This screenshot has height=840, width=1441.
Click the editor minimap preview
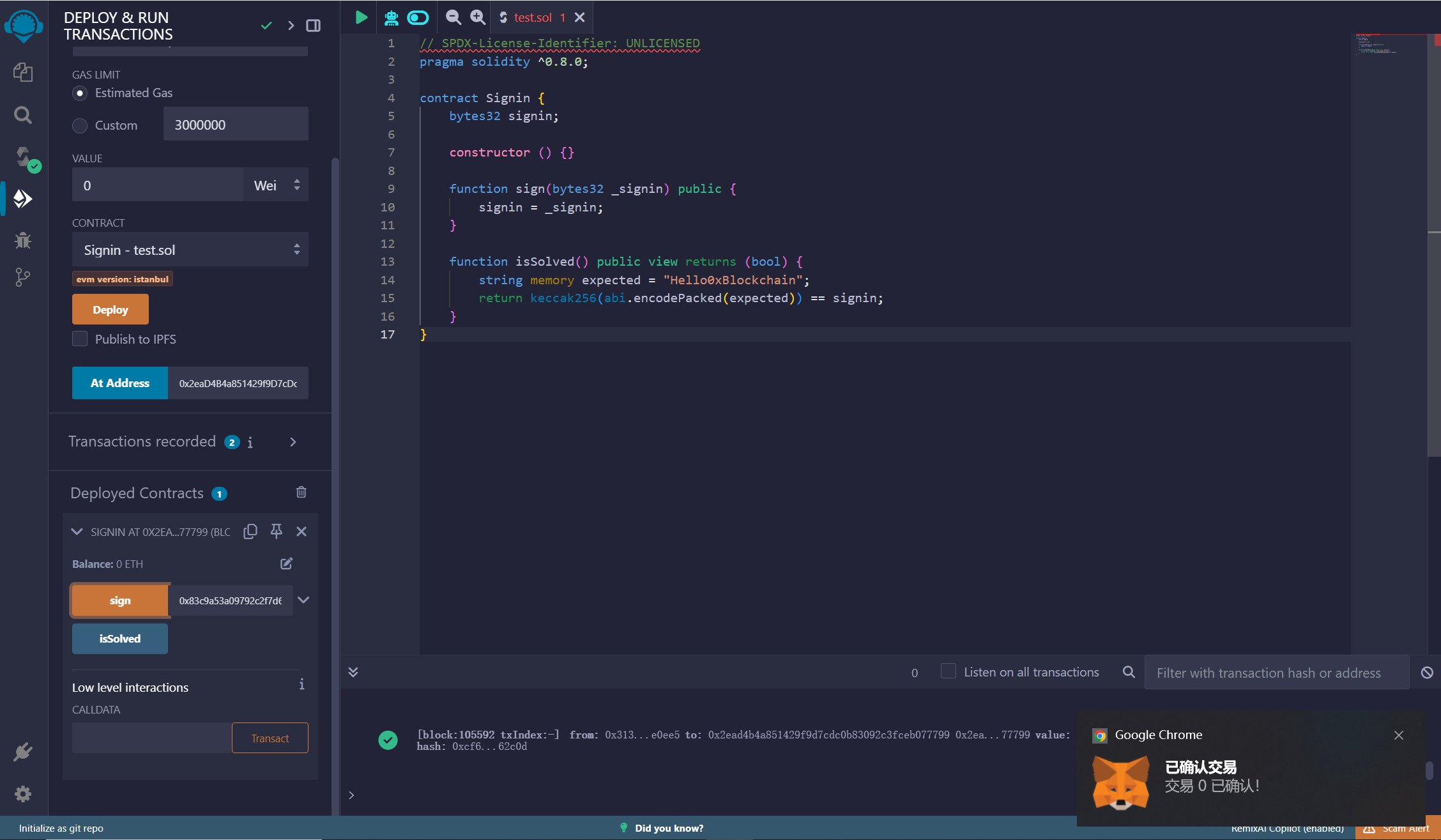(x=1389, y=46)
